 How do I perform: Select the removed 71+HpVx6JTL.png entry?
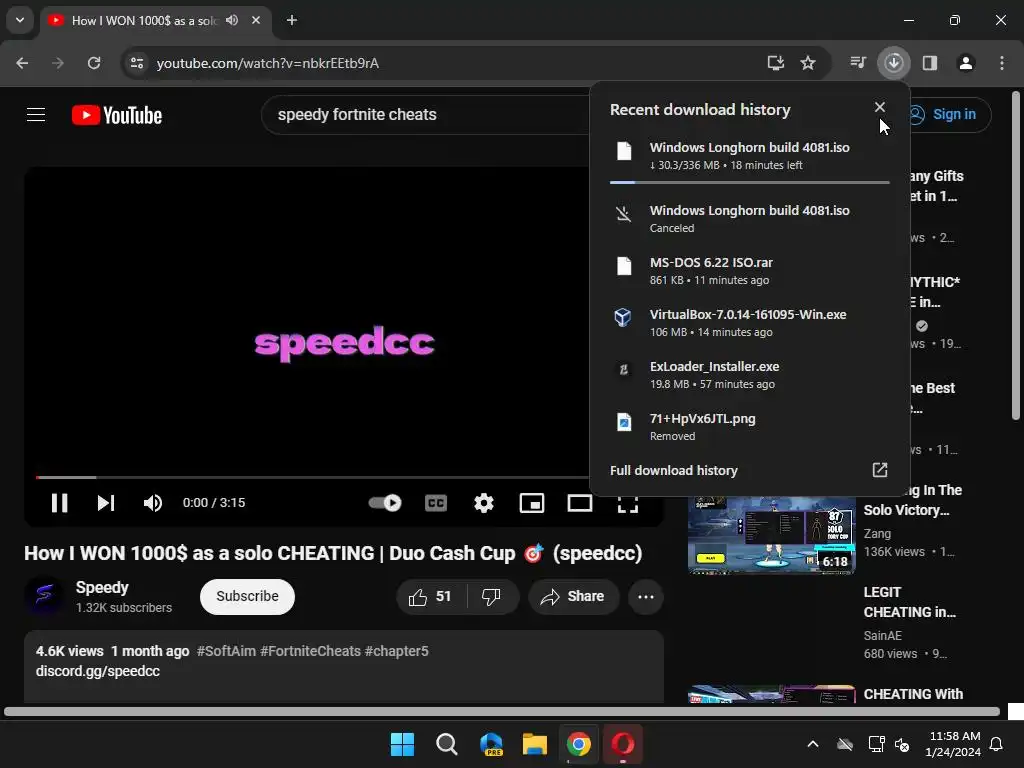click(749, 426)
